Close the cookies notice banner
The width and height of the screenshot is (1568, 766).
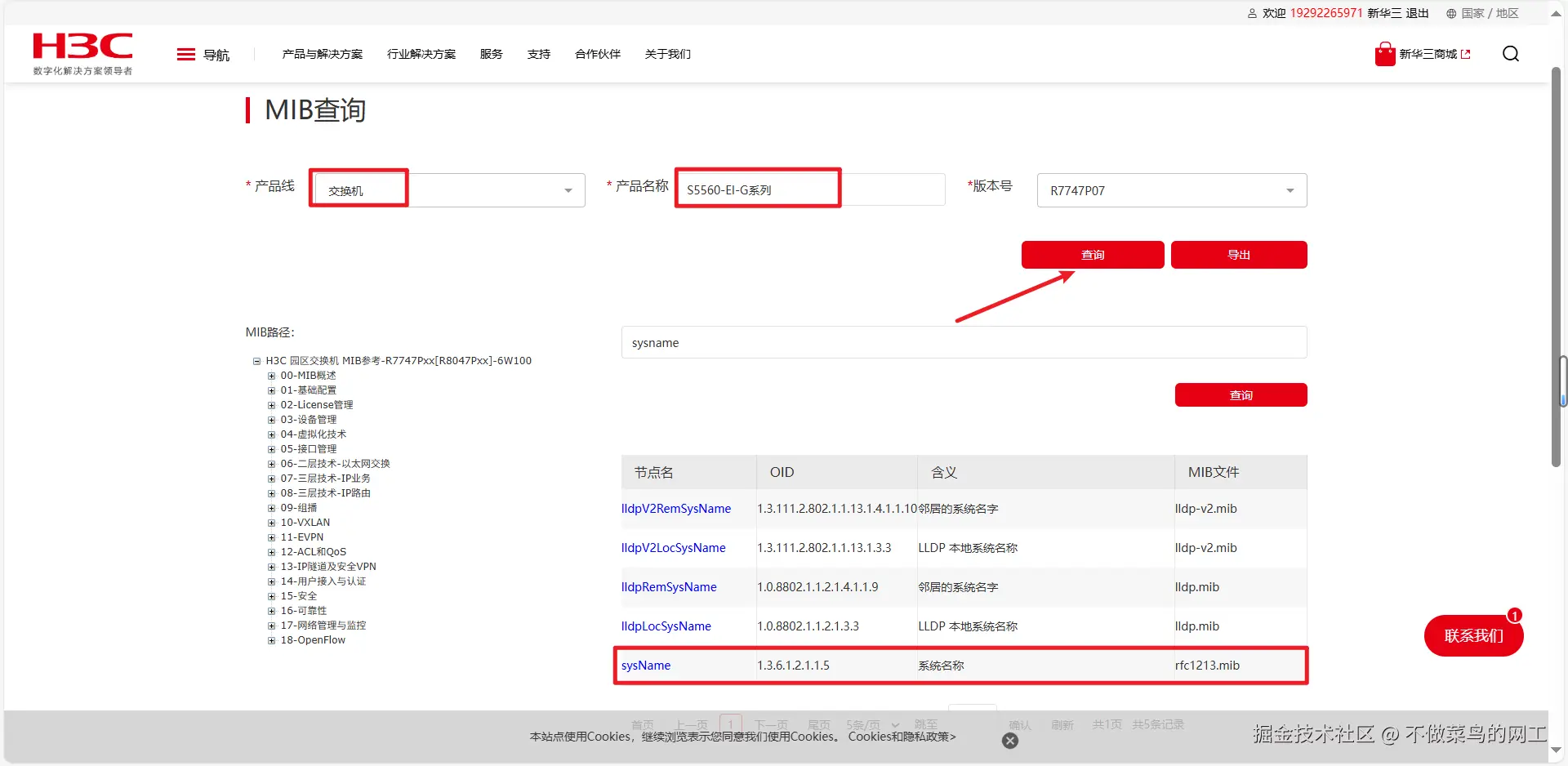pos(1010,741)
